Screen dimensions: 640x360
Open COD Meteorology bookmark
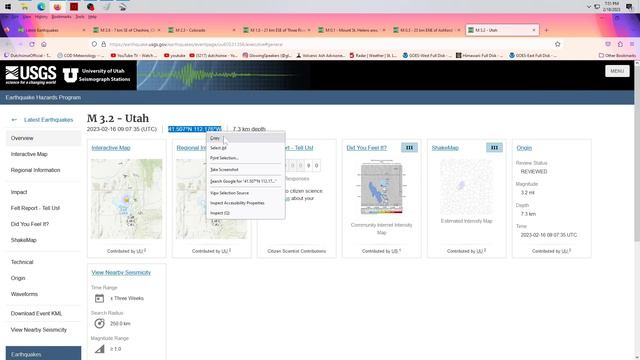point(81,56)
